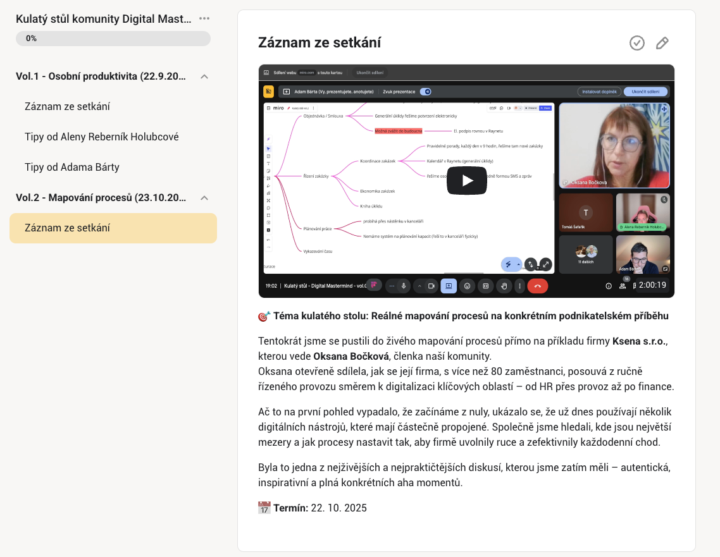The width and height of the screenshot is (720, 557).
Task: Click the red end-call button in the video
Action: [x=537, y=286]
